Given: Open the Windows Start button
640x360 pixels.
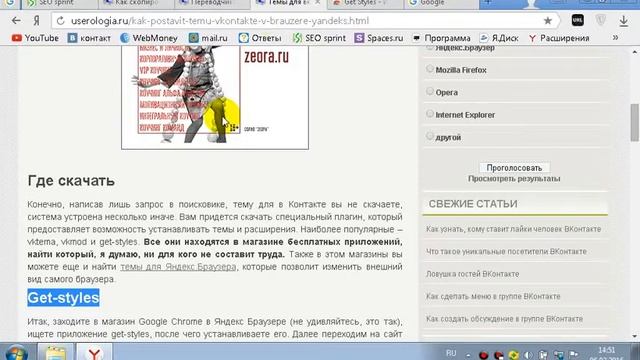Looking at the screenshot, I should 16,353.
